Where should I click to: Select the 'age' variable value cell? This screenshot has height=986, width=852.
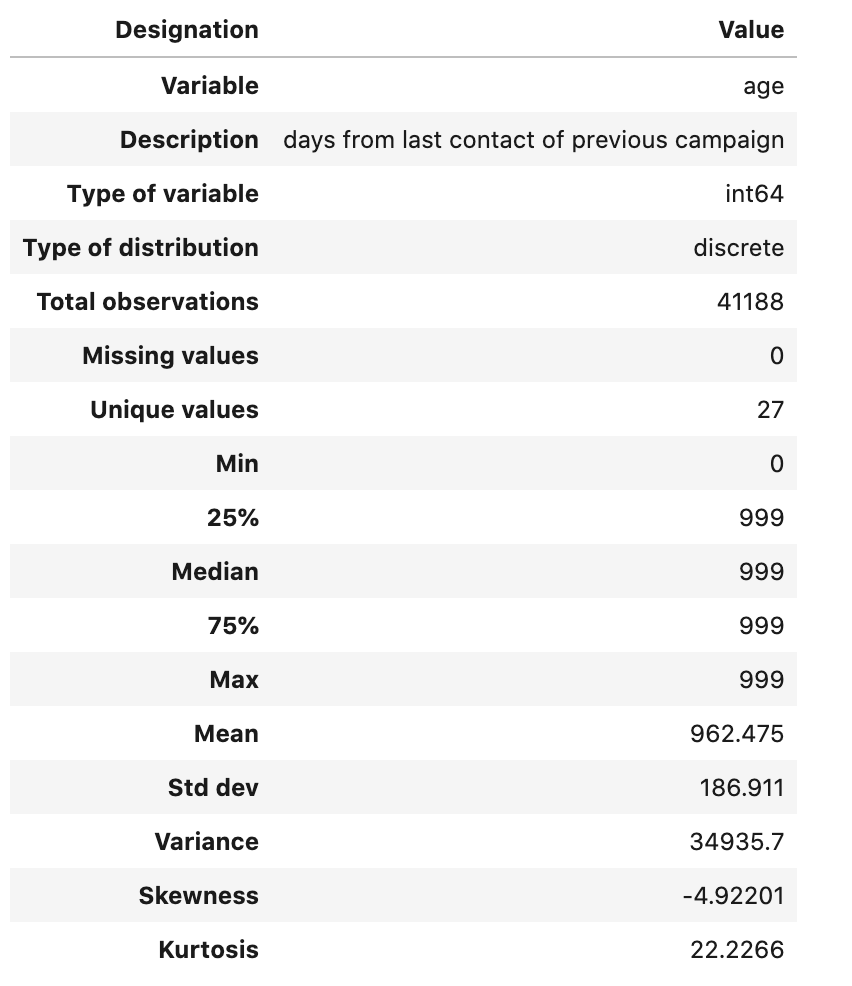pos(763,86)
